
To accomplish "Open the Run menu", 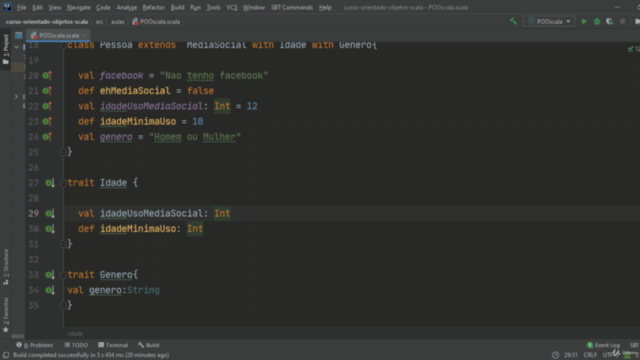I will (196, 7).
